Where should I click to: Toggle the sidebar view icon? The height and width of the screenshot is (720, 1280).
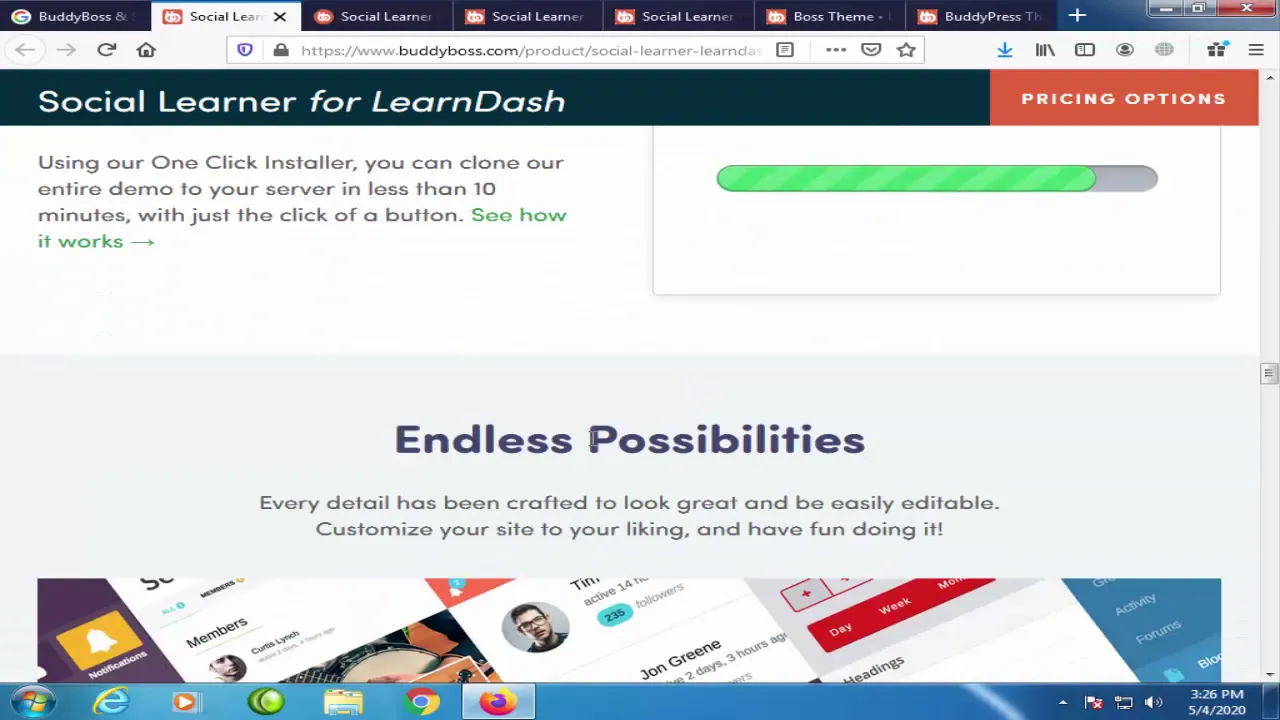click(x=1085, y=50)
